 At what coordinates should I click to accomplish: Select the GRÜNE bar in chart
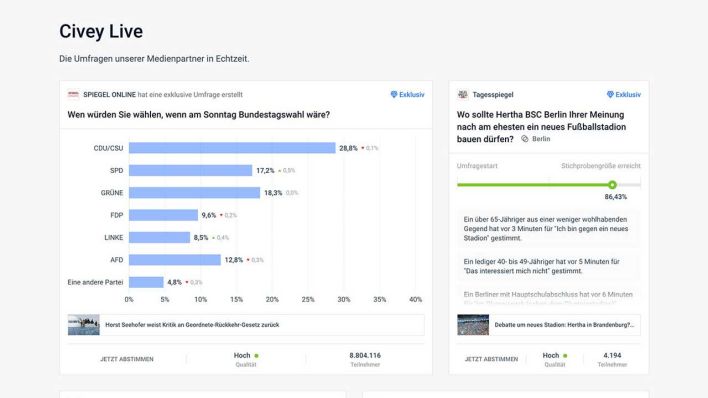[195, 192]
